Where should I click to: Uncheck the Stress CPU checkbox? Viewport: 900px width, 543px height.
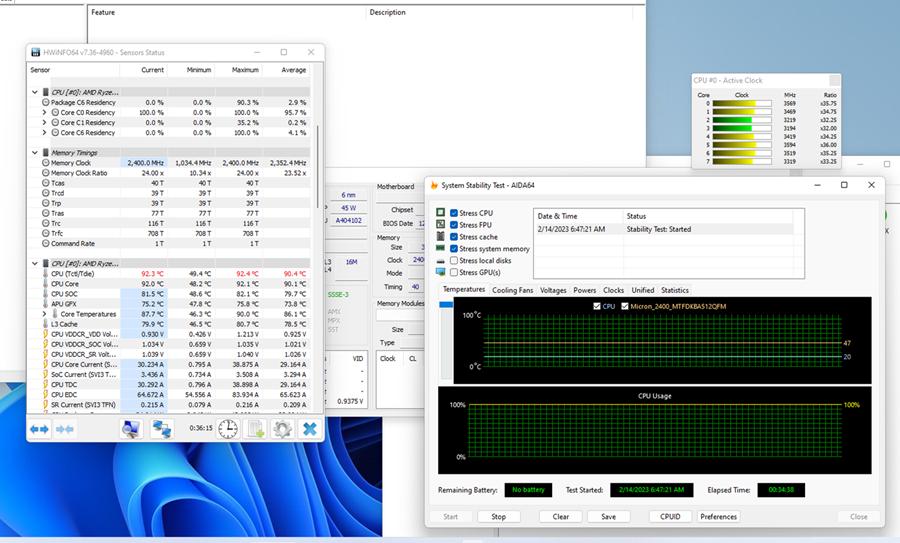click(455, 213)
